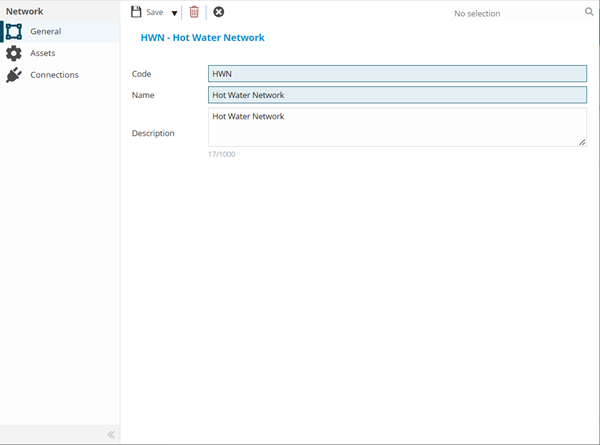Click the HWN - Hot Water Network title
This screenshot has width=600, height=445.
(x=202, y=38)
